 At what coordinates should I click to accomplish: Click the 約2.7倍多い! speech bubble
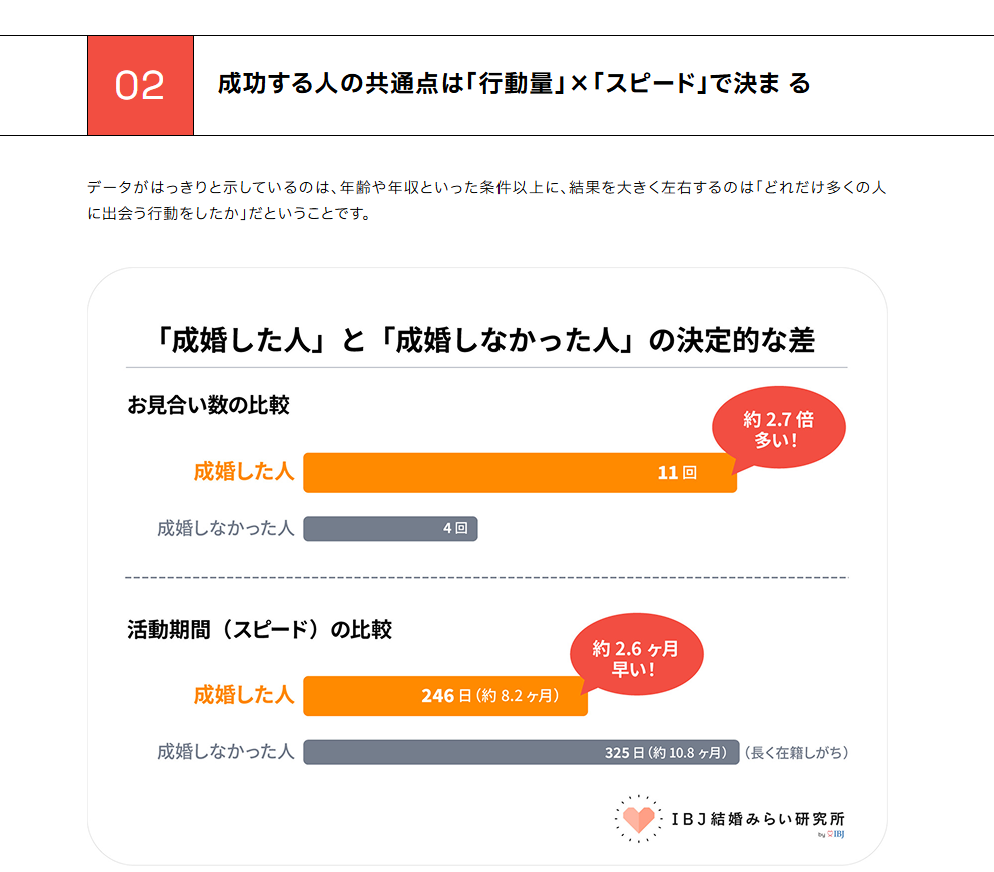click(778, 428)
